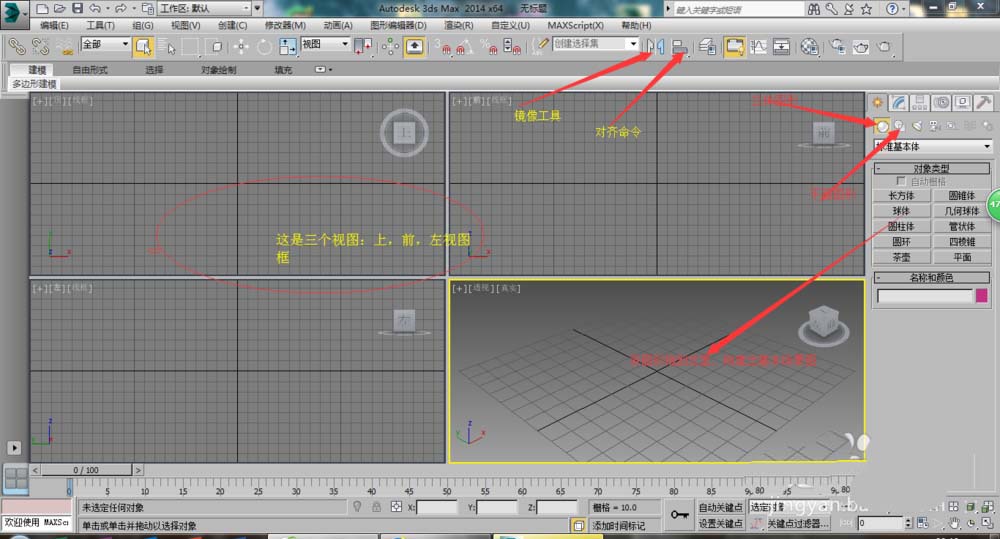The width and height of the screenshot is (1000, 539).
Task: Click the Unlink Selection icon
Action: pos(40,47)
